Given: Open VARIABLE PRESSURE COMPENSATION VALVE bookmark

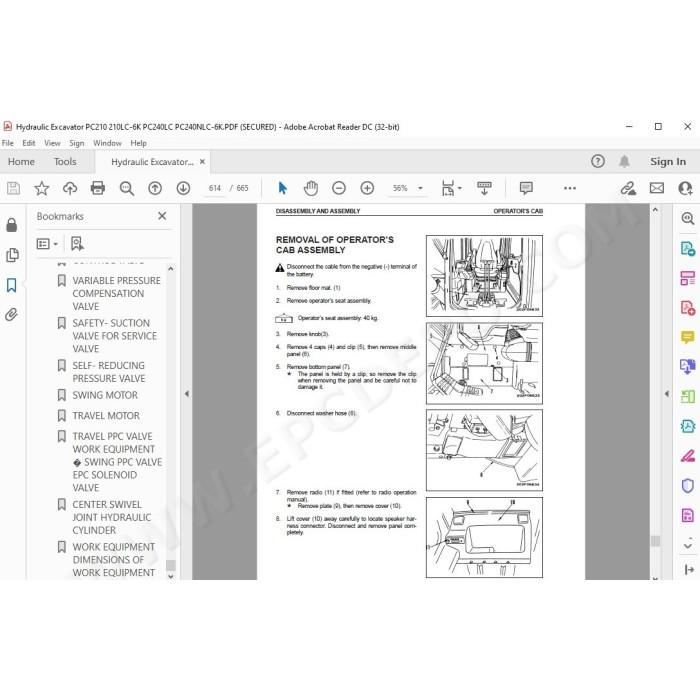Looking at the screenshot, I should tap(116, 293).
